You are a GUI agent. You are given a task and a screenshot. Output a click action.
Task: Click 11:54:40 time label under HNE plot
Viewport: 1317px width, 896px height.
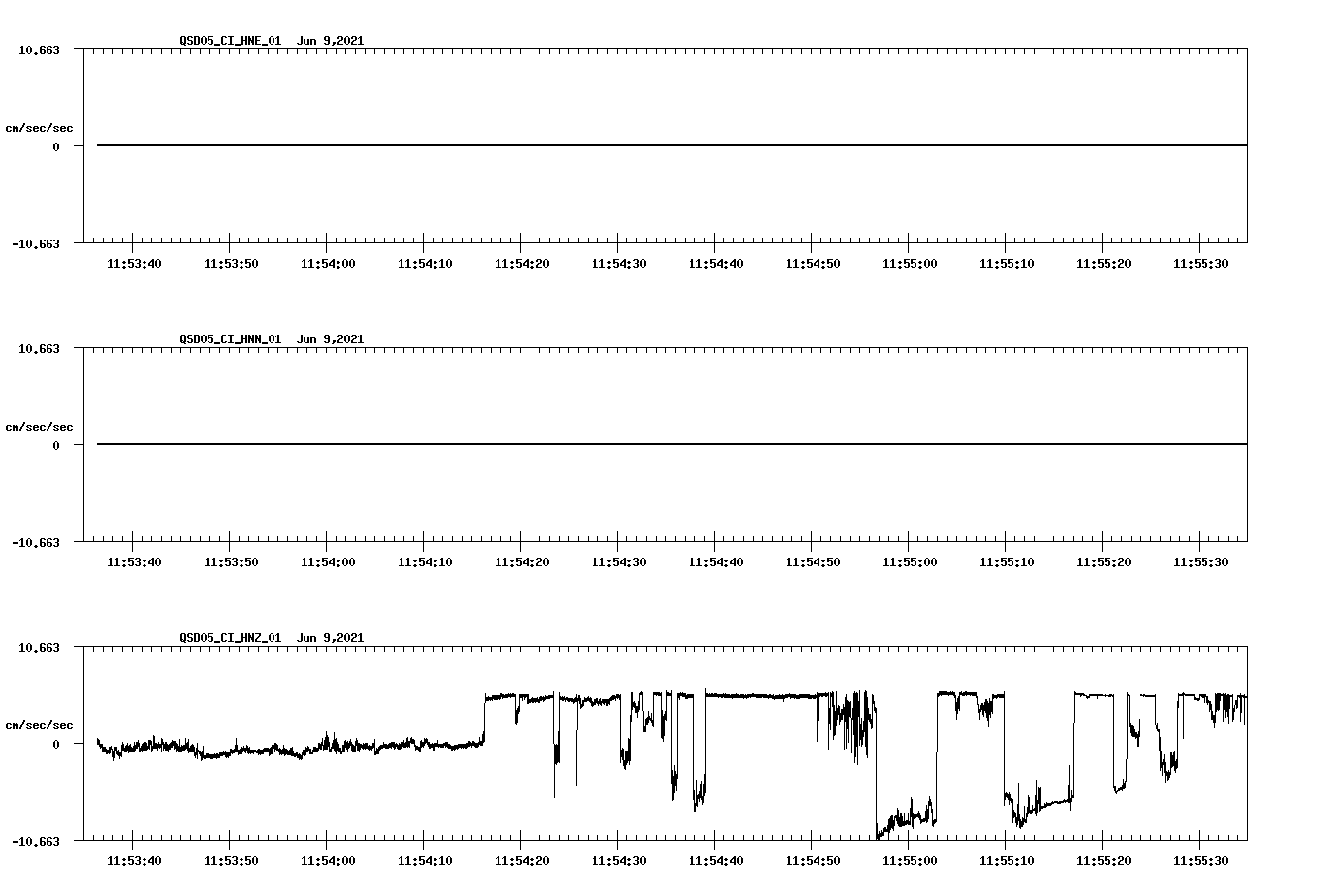(716, 263)
